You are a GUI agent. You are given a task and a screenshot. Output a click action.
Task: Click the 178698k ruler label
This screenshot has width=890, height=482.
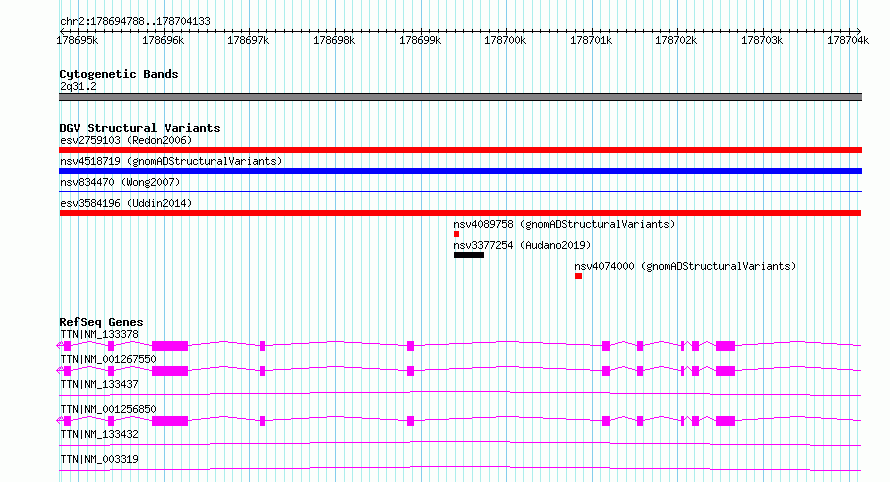pyautogui.click(x=334, y=40)
